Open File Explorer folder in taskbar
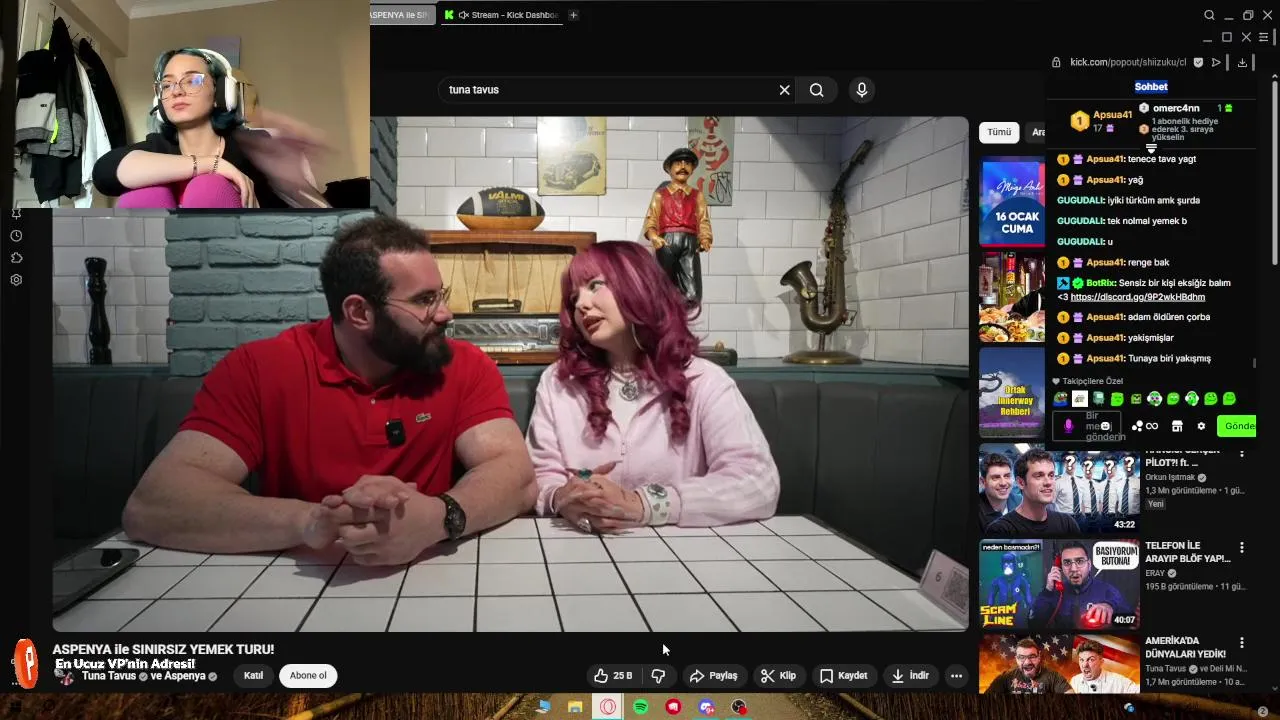The image size is (1280, 720). 575,707
